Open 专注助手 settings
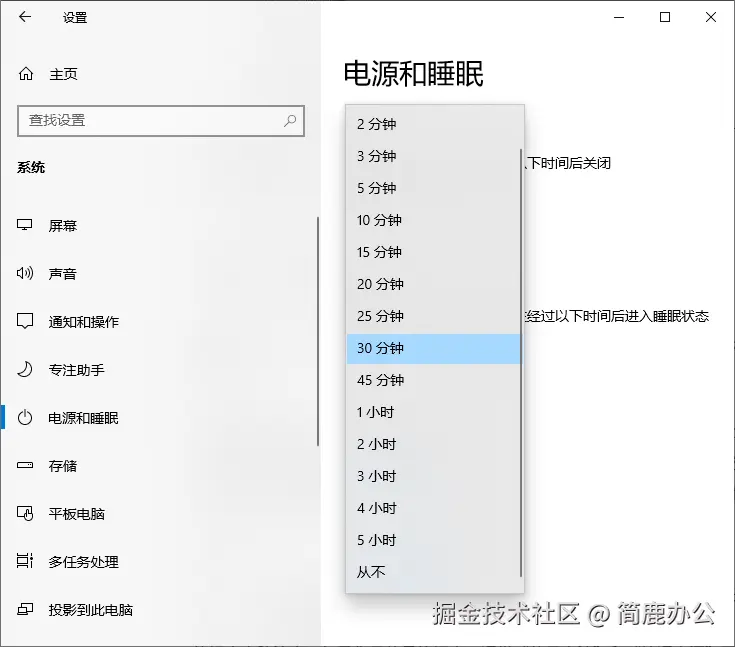This screenshot has width=735, height=647. pyautogui.click(x=159, y=369)
